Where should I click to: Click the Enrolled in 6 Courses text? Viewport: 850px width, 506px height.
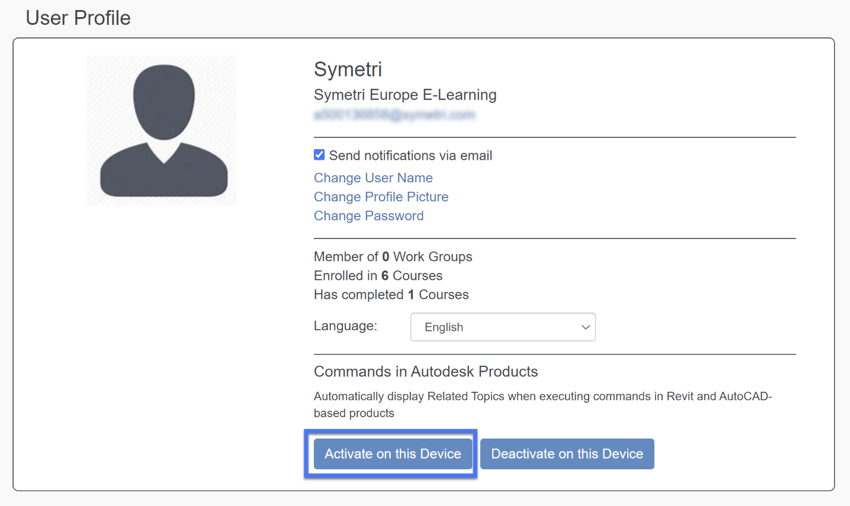(x=378, y=276)
